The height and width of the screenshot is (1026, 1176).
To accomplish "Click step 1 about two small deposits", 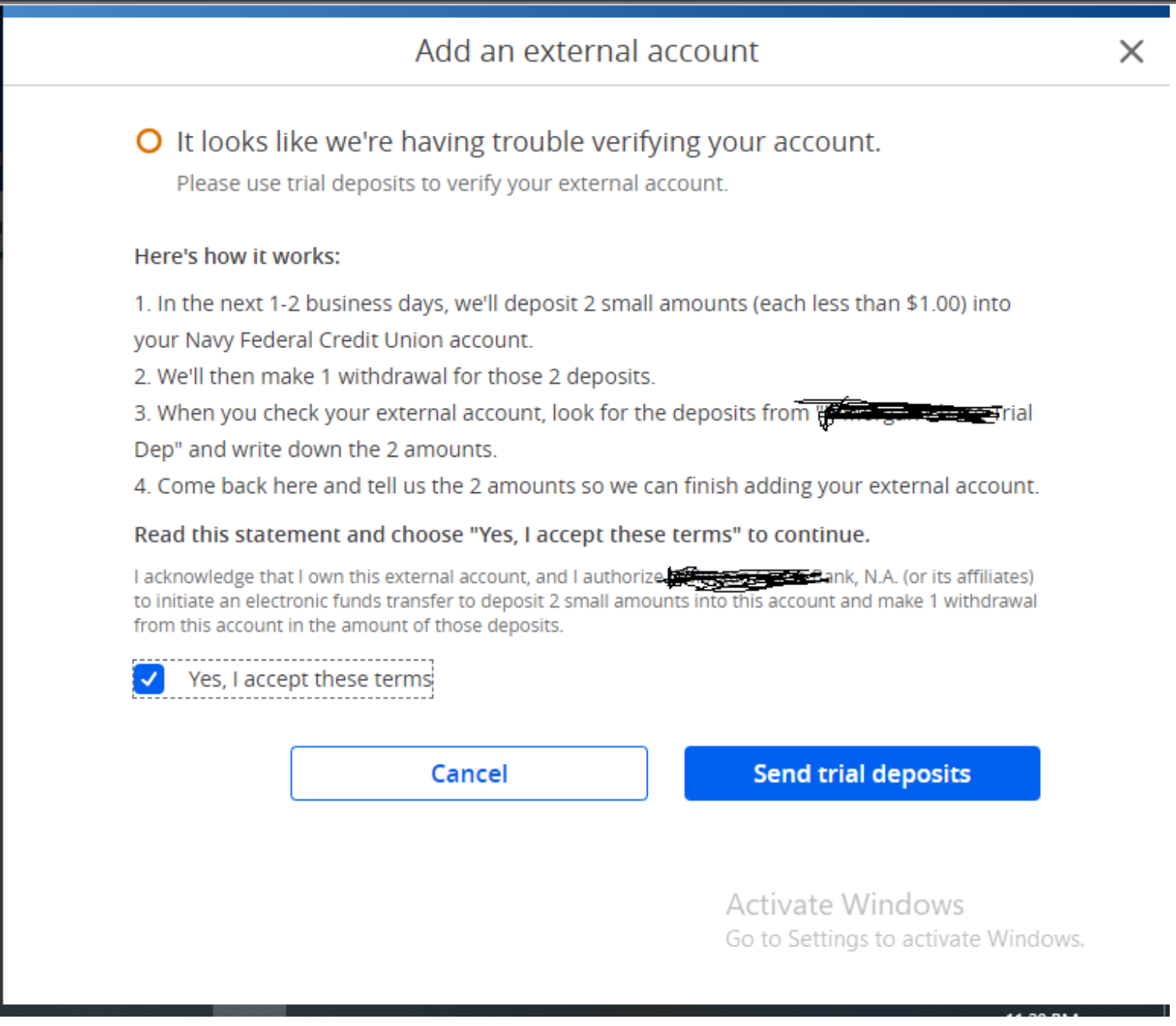I will coord(572,304).
